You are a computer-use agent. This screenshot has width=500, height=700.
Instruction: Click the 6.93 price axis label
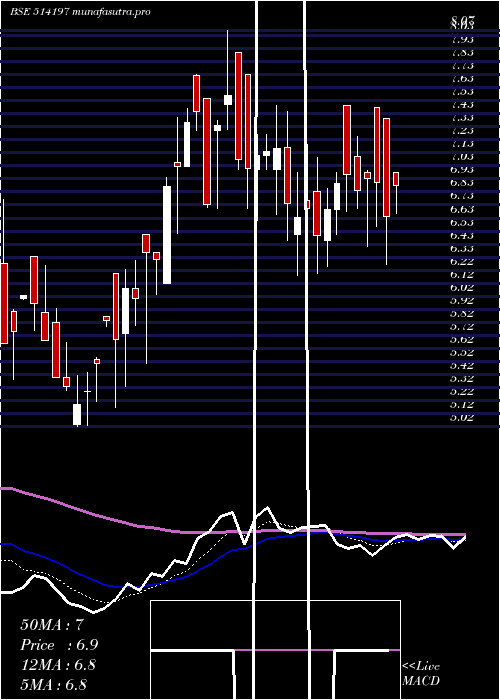pos(462,170)
